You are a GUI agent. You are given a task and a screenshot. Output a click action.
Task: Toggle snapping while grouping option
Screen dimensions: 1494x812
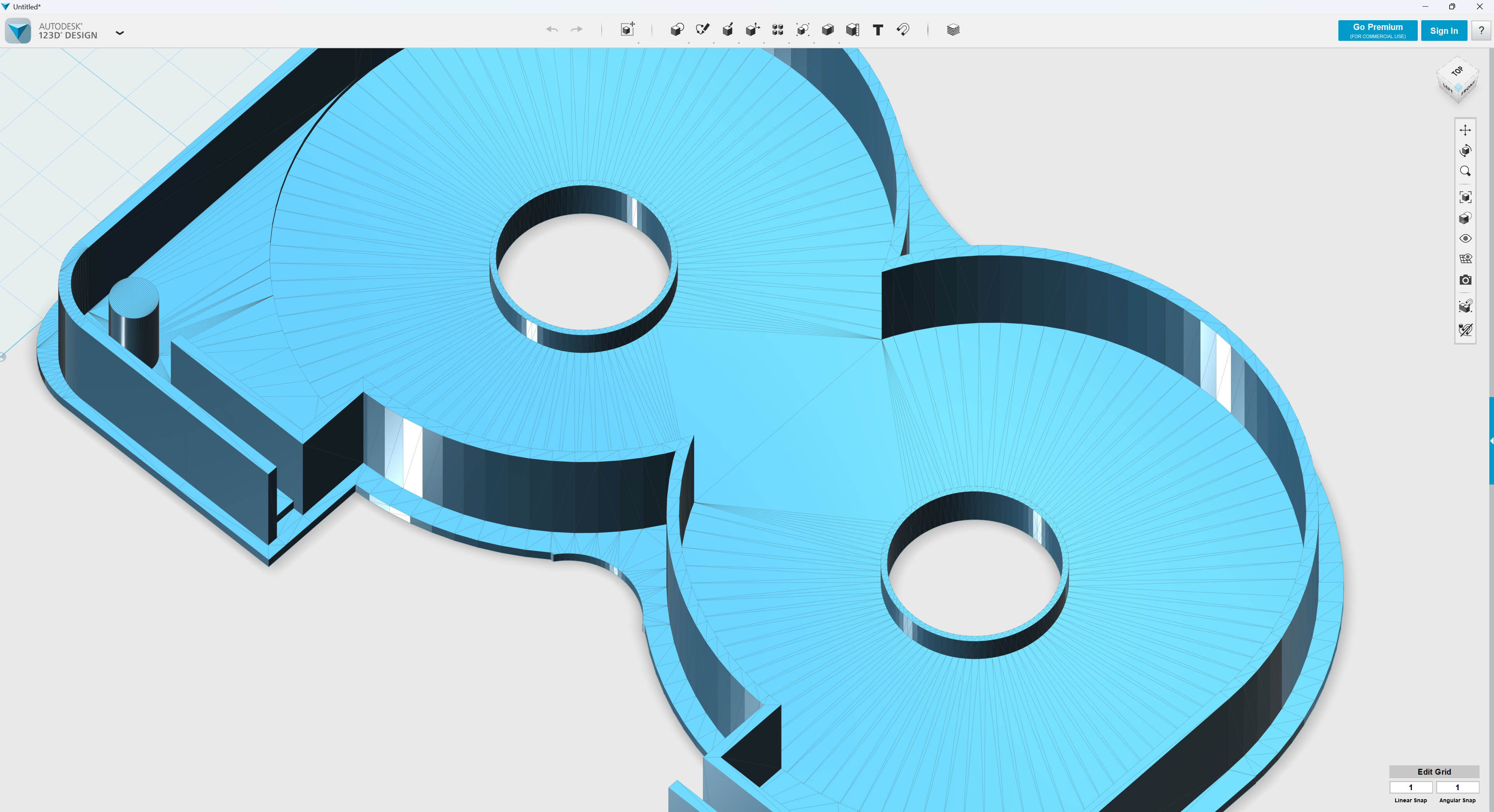click(x=1465, y=305)
